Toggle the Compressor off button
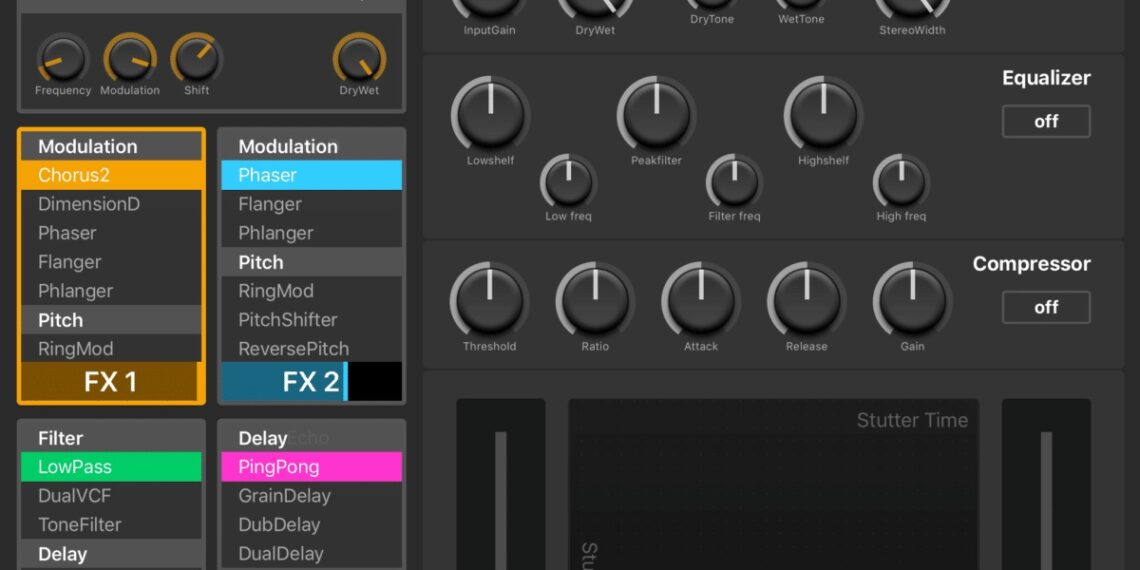This screenshot has height=570, width=1140. (1045, 307)
